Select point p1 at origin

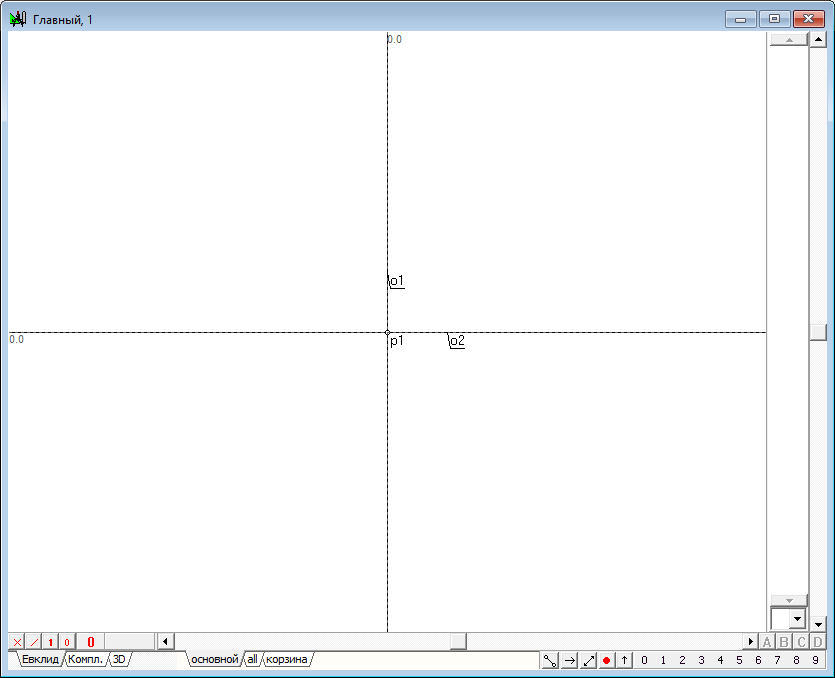tap(387, 332)
